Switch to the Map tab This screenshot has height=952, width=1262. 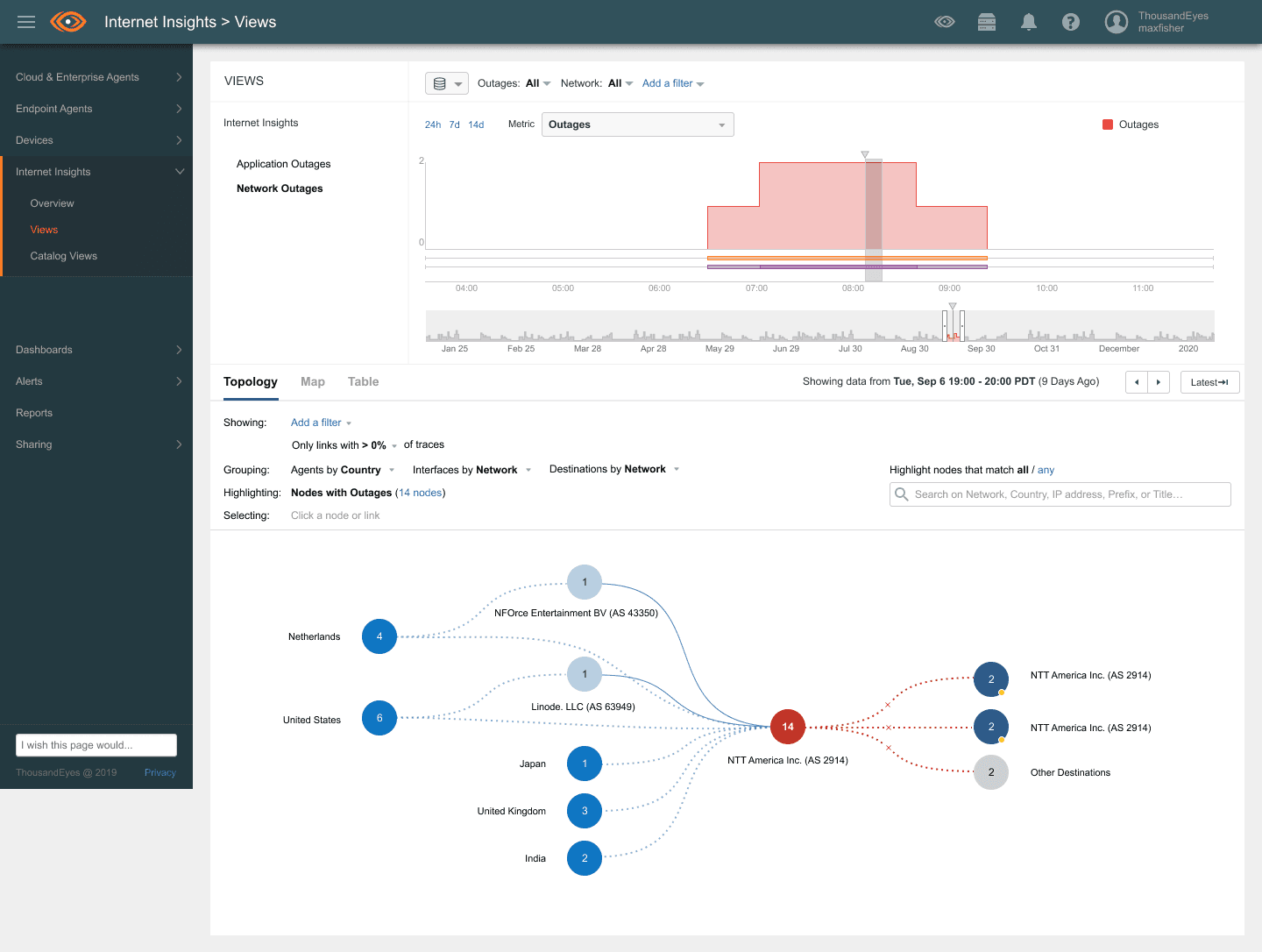(313, 381)
